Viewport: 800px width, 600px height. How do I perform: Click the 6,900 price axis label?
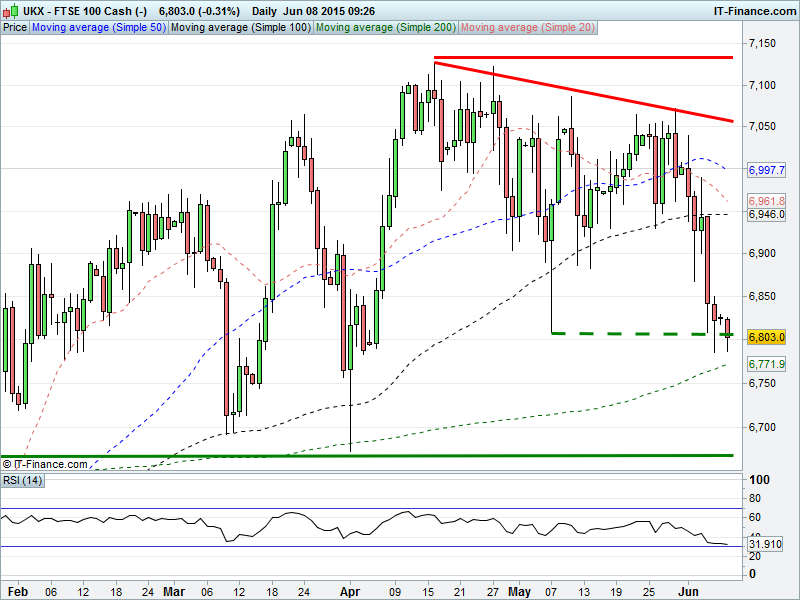762,254
